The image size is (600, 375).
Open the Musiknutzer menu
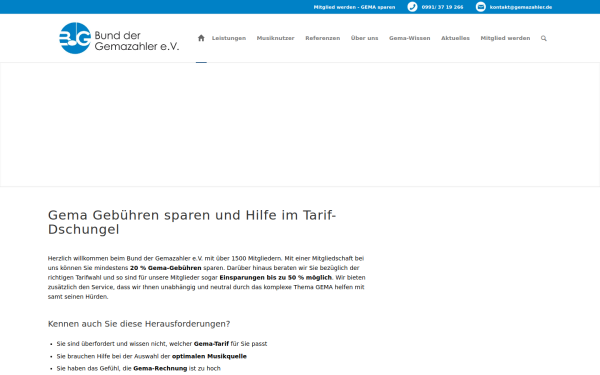coord(276,38)
